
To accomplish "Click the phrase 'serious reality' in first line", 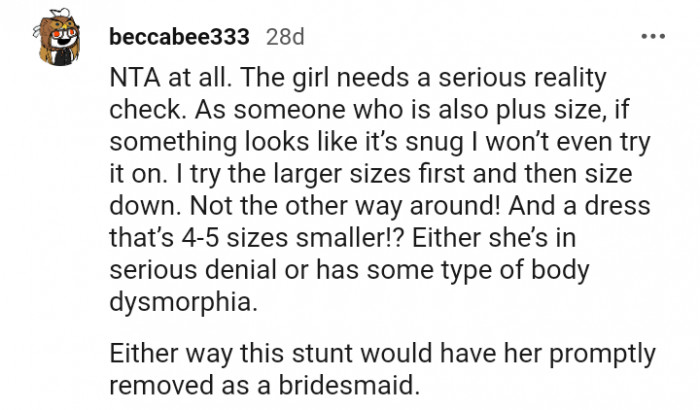I will [522, 78].
